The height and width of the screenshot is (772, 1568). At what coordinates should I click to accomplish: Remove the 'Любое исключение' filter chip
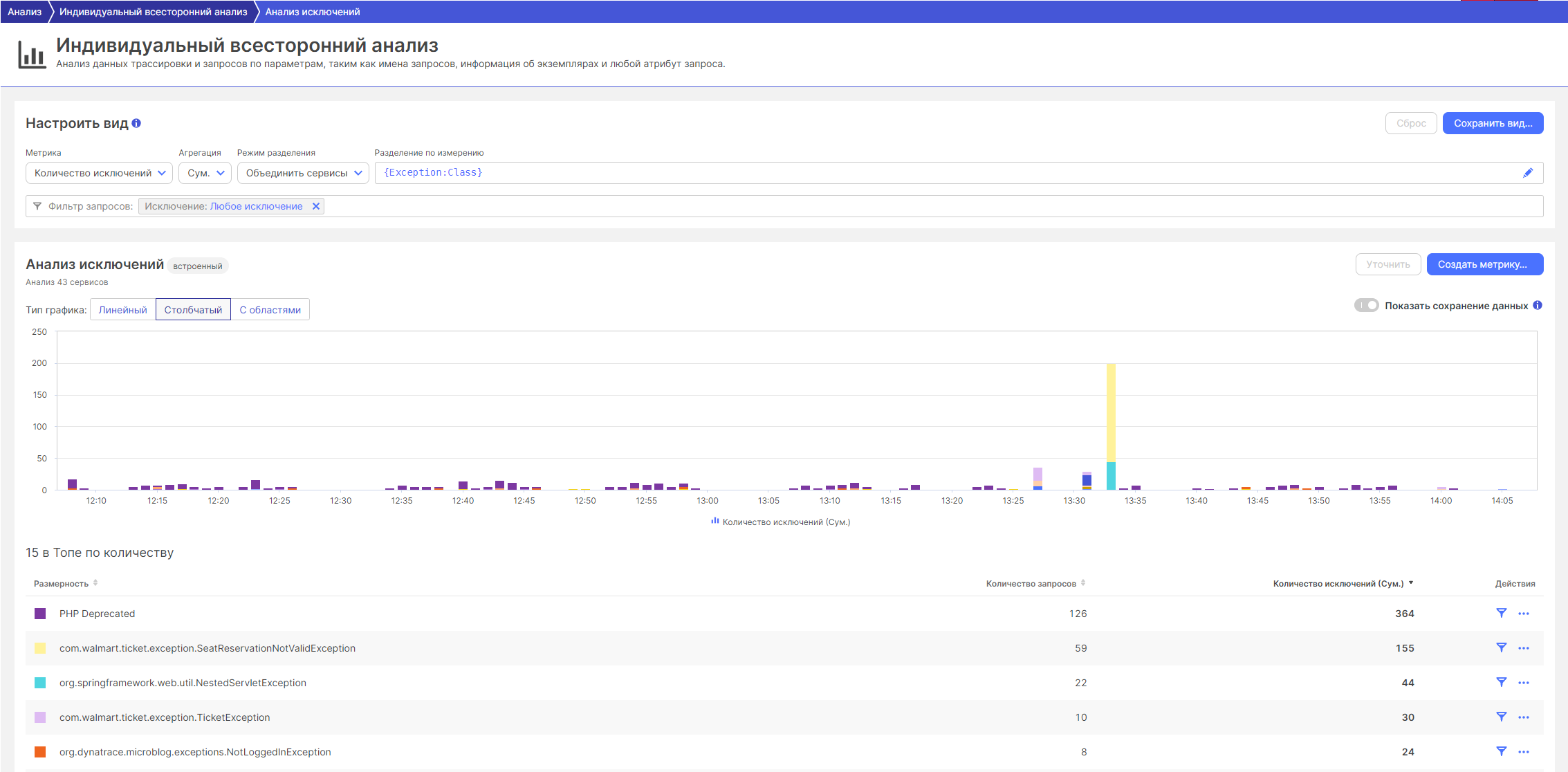point(316,206)
